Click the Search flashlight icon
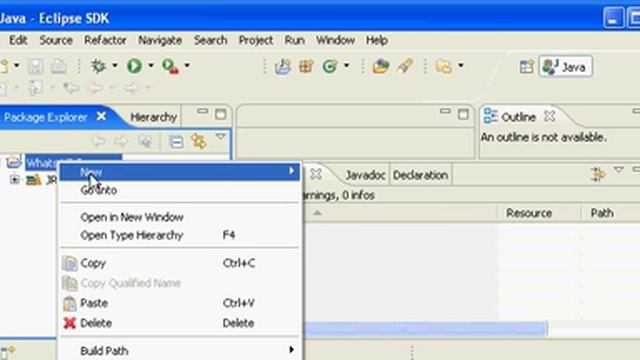This screenshot has height=360, width=640. point(404,66)
